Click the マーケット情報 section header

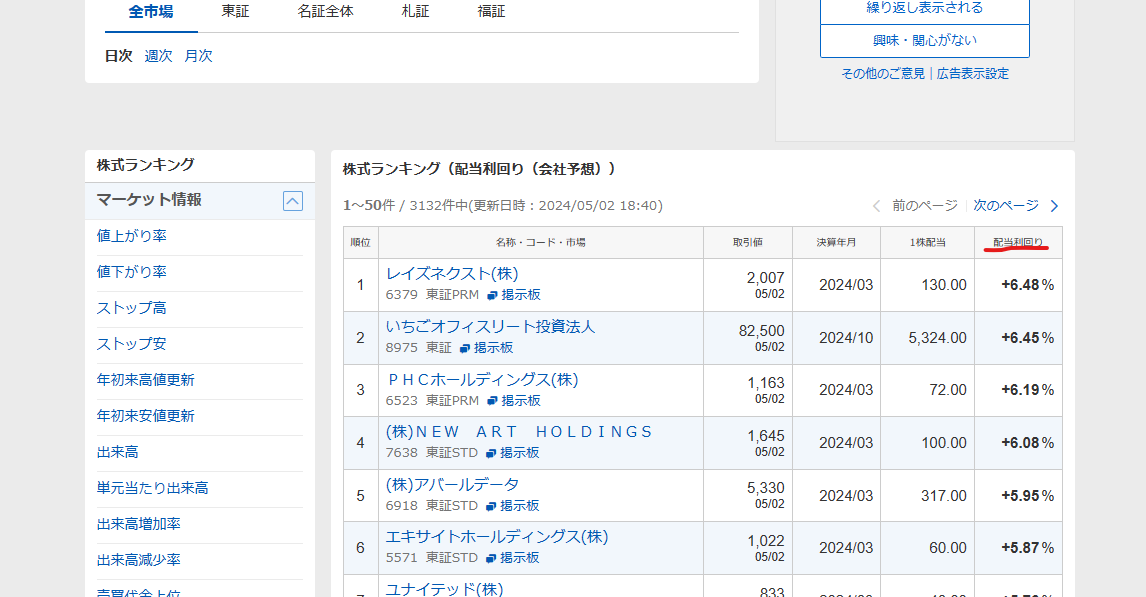click(200, 201)
